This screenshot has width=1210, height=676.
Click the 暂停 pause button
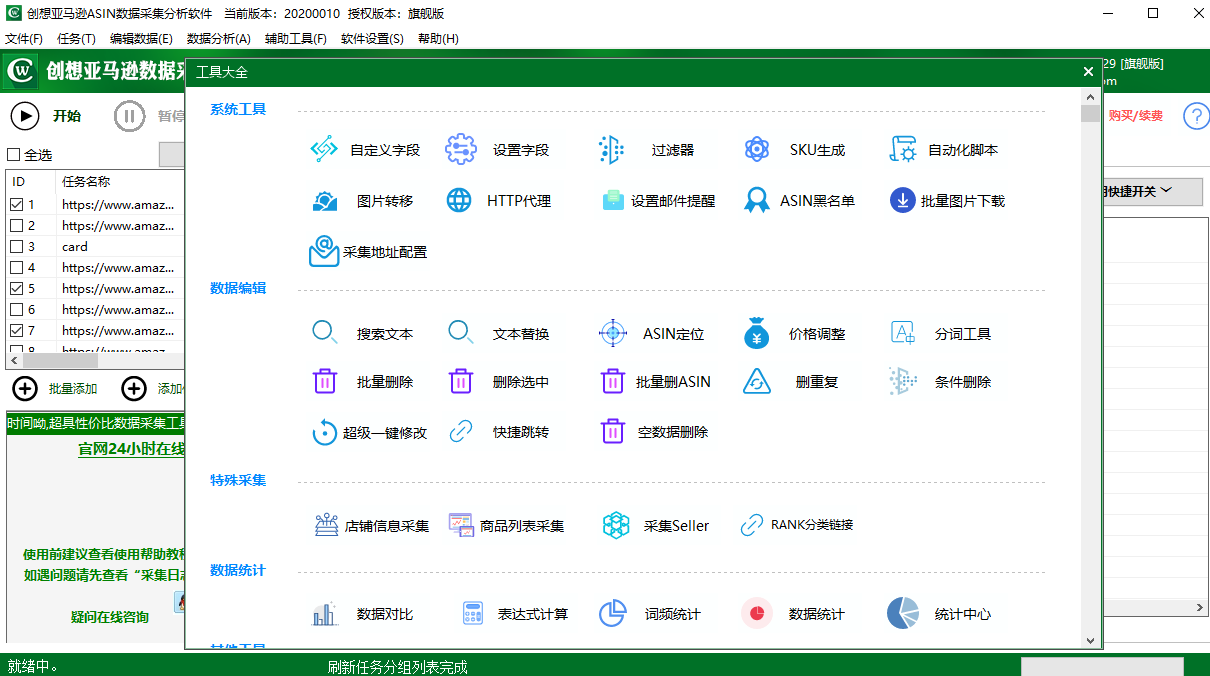149,116
